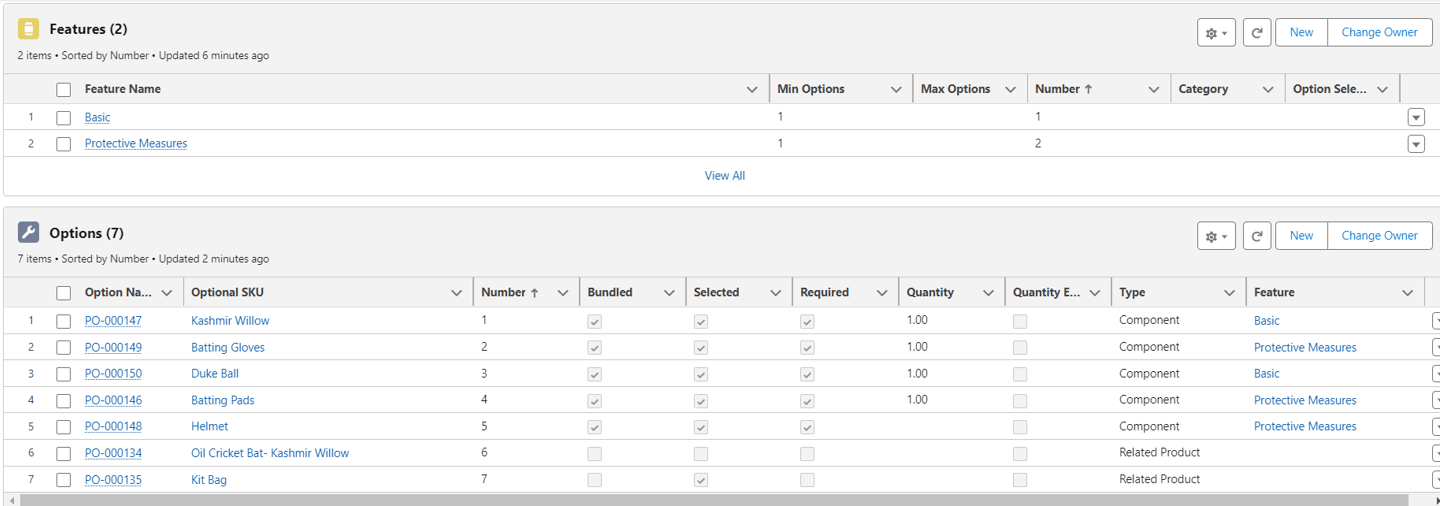Click New button in Options list
This screenshot has height=506, width=1440.
point(1301,236)
